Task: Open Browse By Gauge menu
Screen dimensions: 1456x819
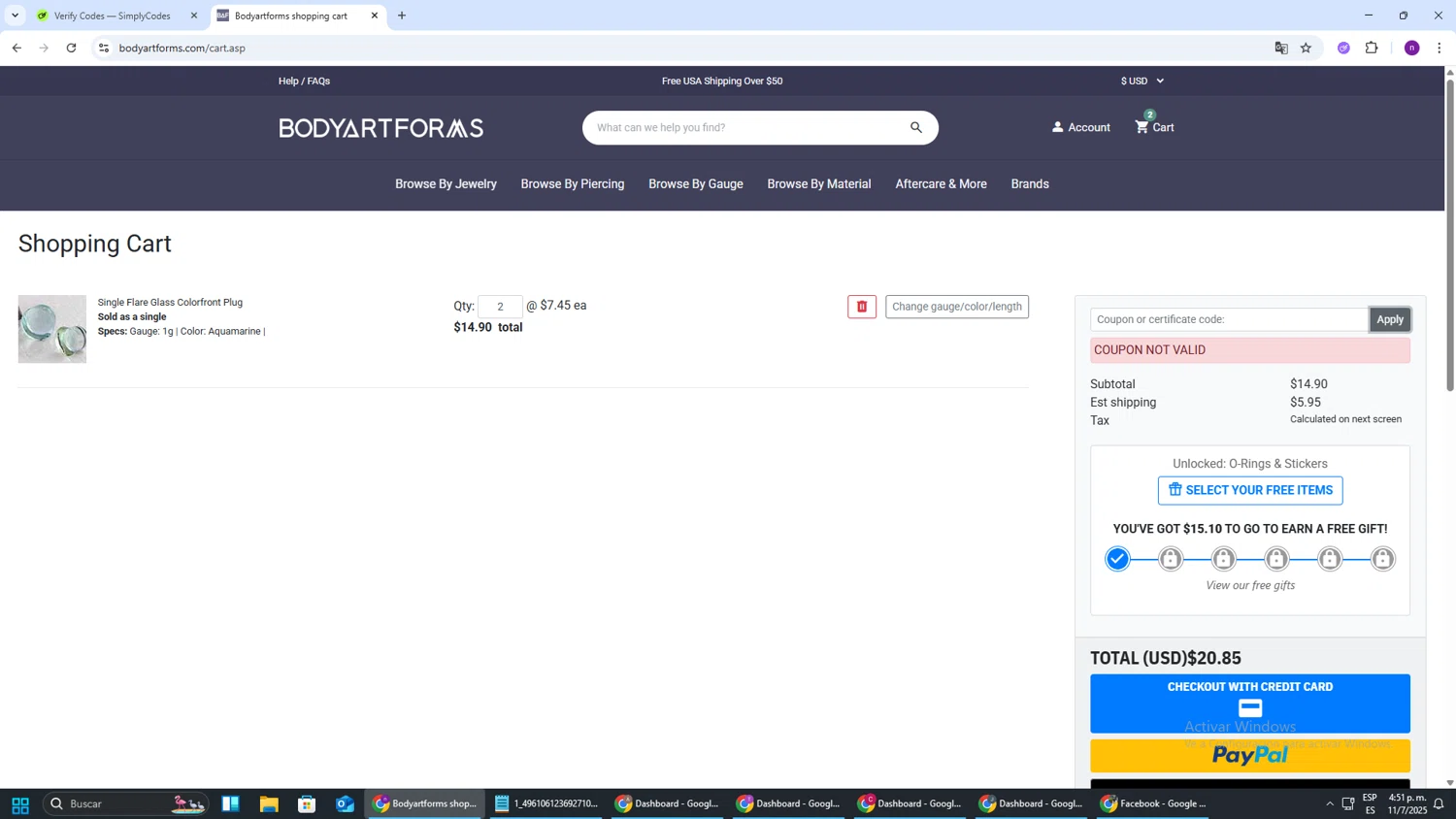Action: [696, 184]
